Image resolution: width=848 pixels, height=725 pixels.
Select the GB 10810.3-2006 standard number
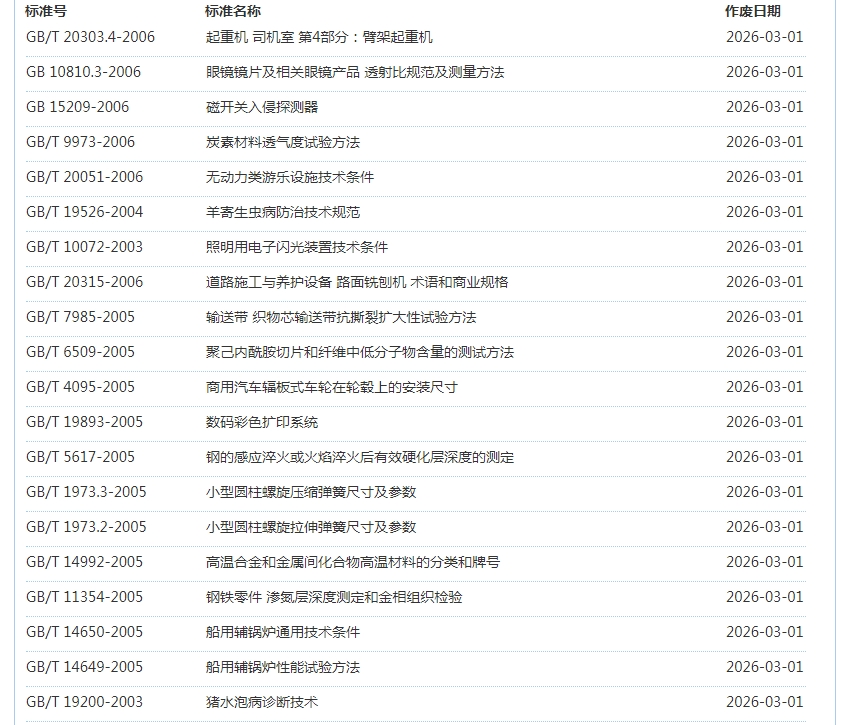(83, 72)
